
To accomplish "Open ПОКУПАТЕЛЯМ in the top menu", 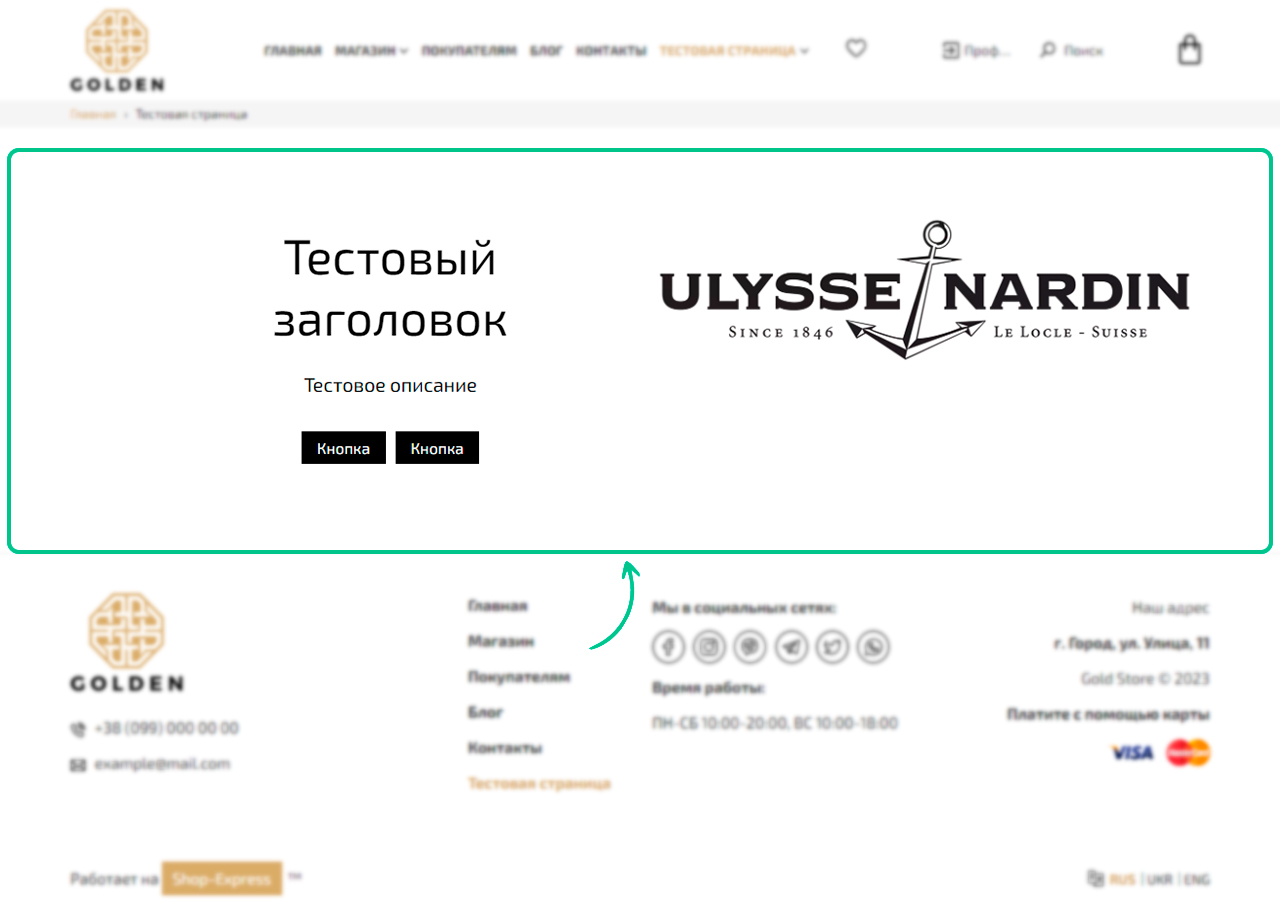I will coord(469,51).
